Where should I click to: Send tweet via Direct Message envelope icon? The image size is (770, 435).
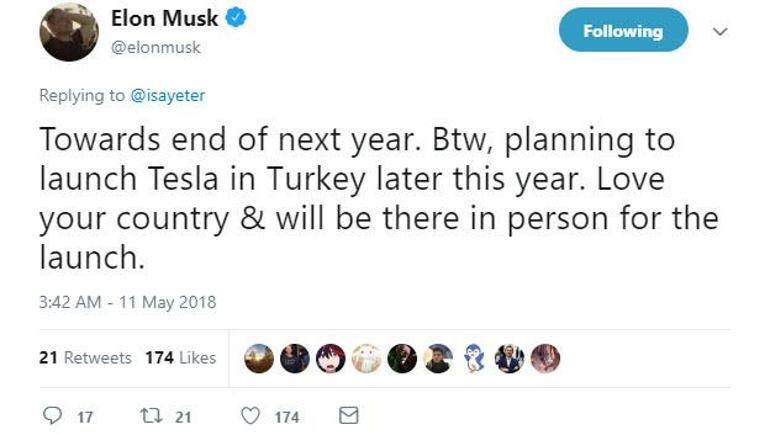[348, 414]
